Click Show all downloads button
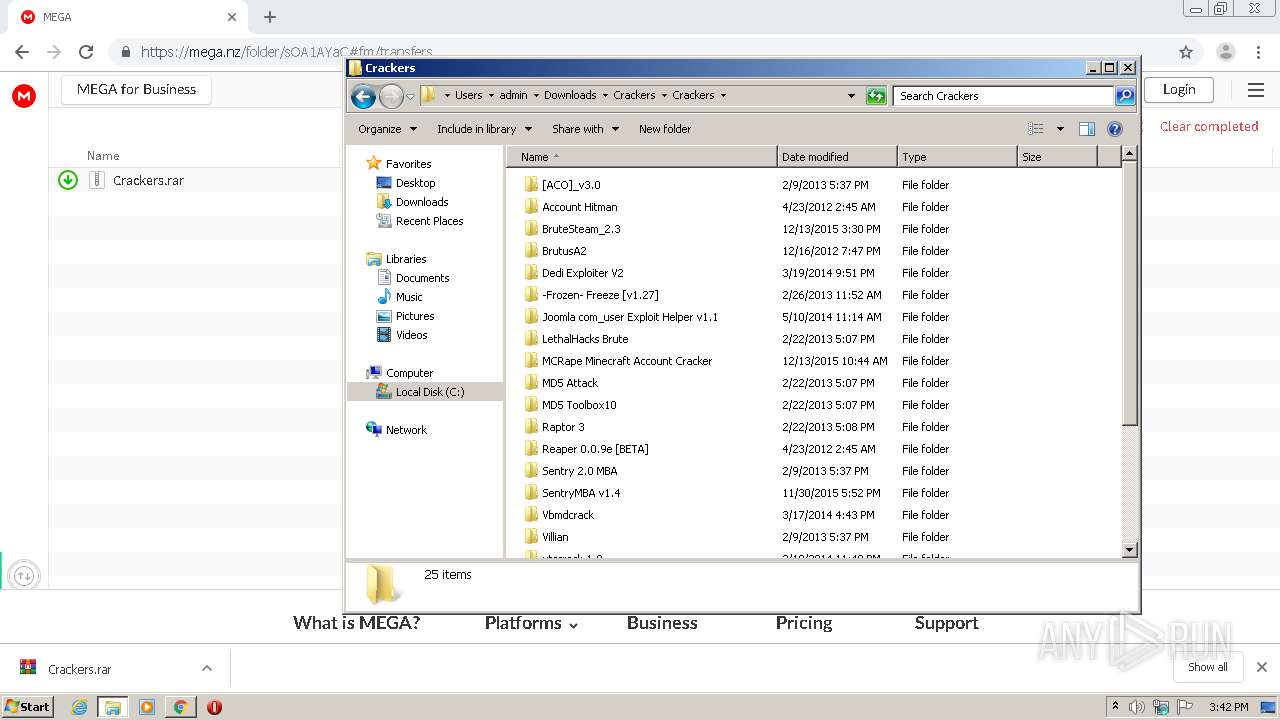Image resolution: width=1280 pixels, height=720 pixels. [1207, 667]
